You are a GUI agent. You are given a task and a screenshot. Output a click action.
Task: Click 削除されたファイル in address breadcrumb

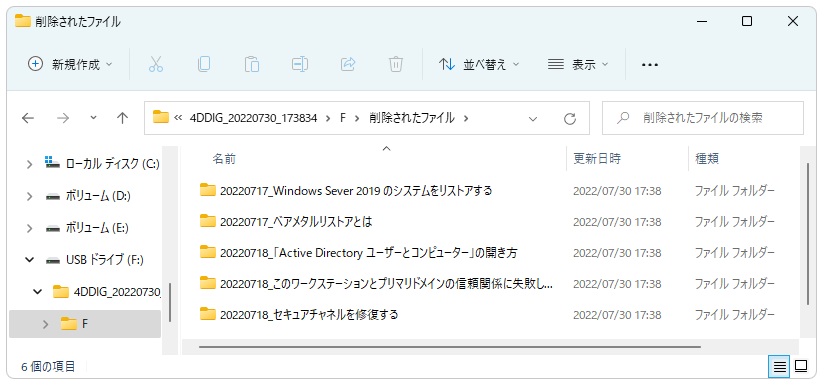pyautogui.click(x=412, y=118)
